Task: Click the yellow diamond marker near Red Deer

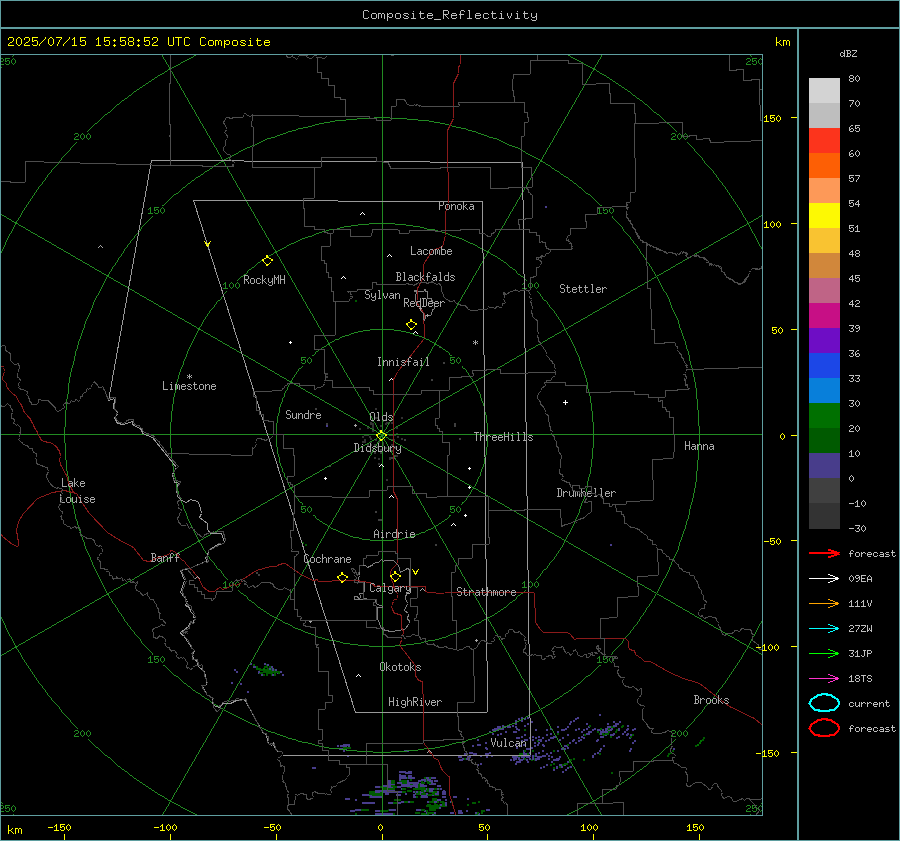Action: [411, 325]
